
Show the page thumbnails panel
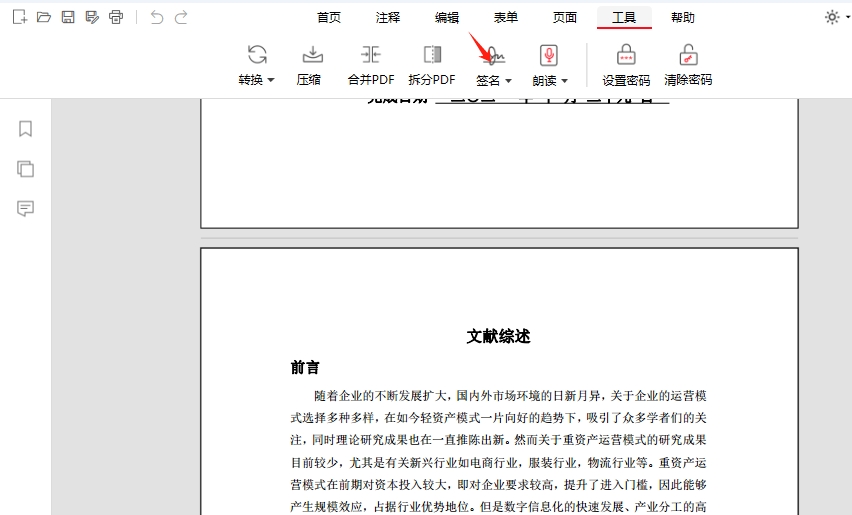[26, 169]
